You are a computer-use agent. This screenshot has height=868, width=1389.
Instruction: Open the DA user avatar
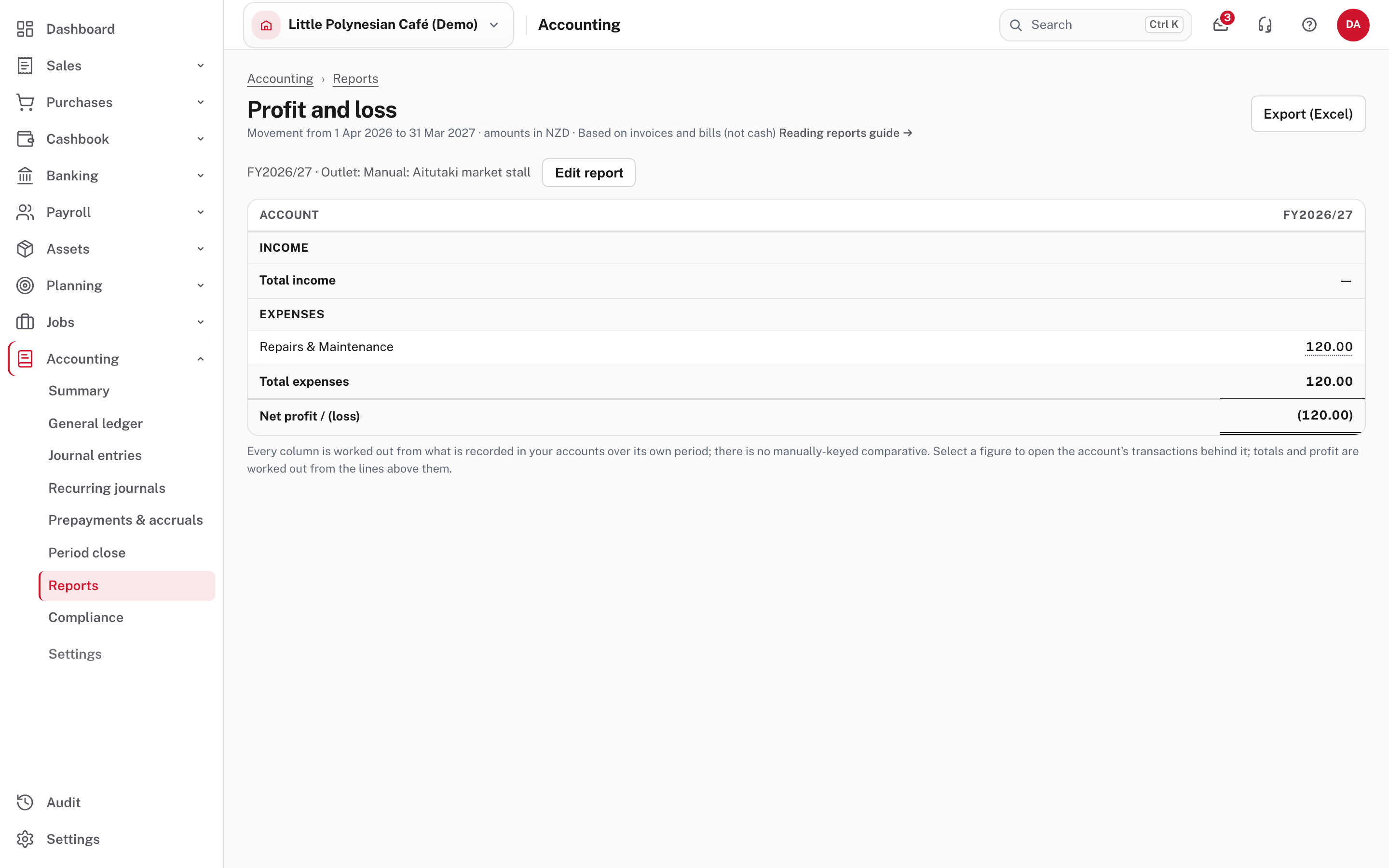point(1353,25)
